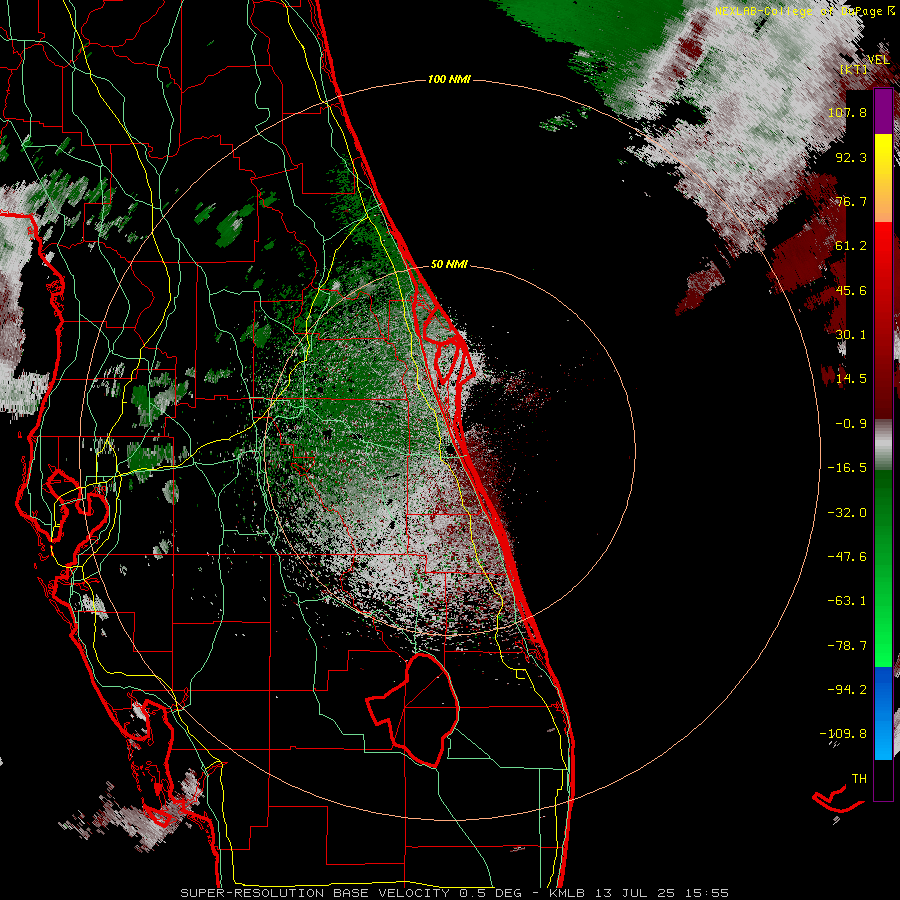Click the -0.9 velocity scale value
The height and width of the screenshot is (900, 900).
(851, 424)
